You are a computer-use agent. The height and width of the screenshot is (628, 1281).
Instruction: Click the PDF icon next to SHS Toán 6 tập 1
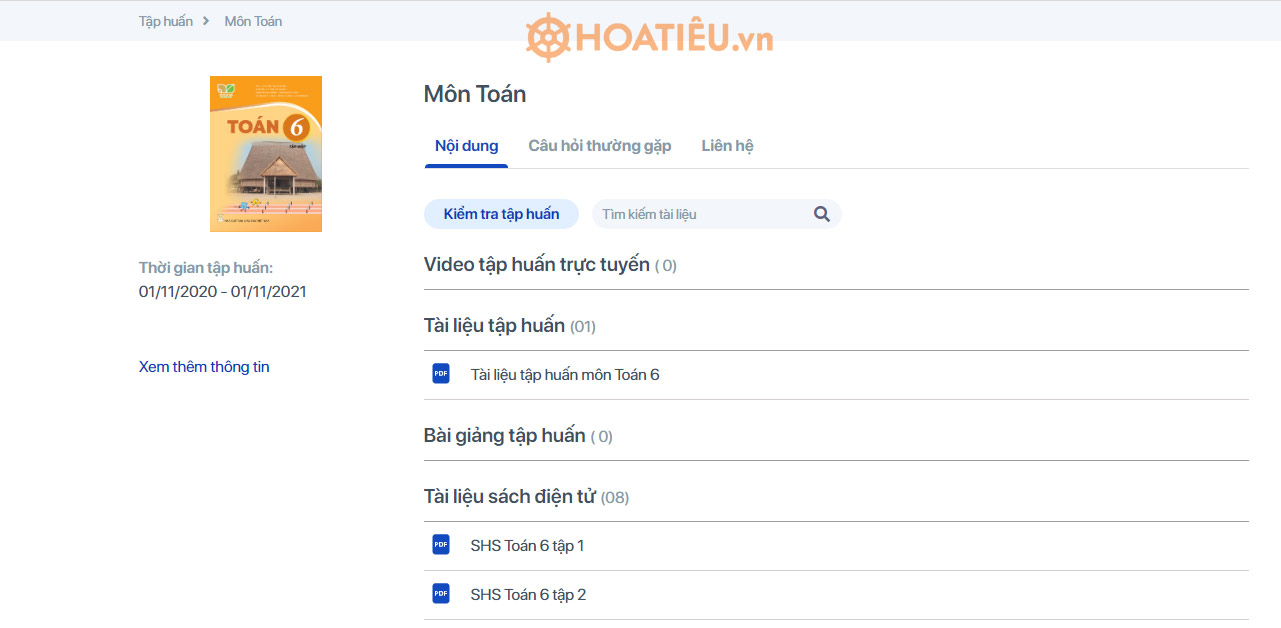(440, 545)
